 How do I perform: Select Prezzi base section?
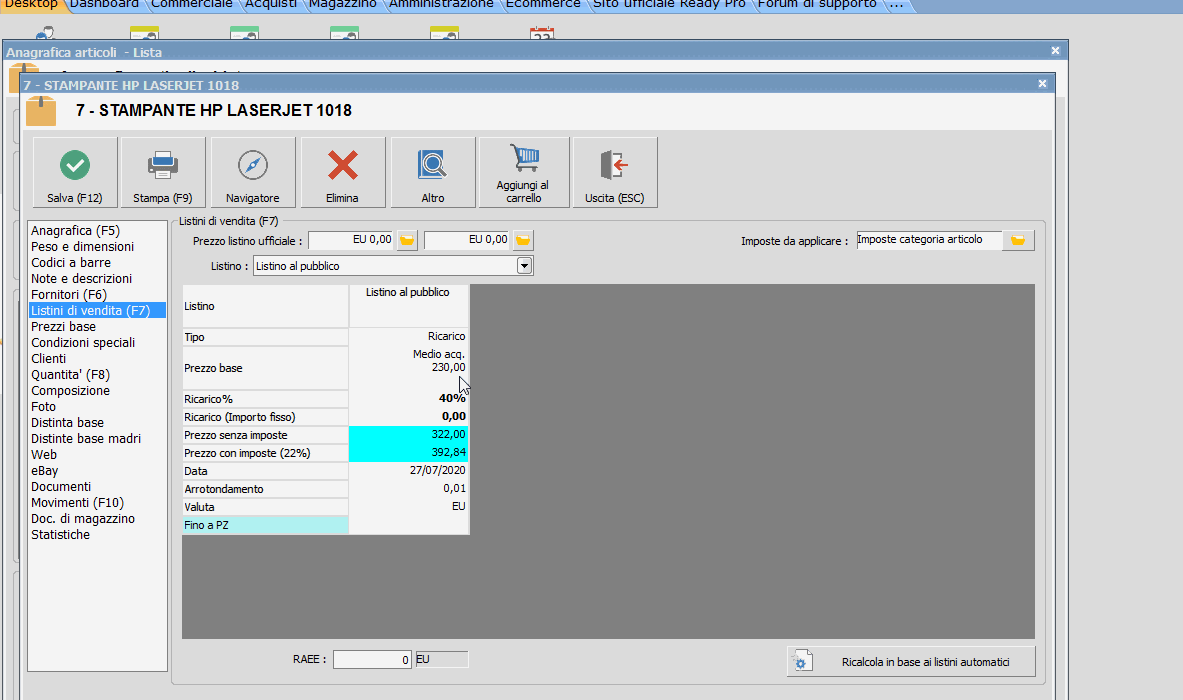coord(63,327)
